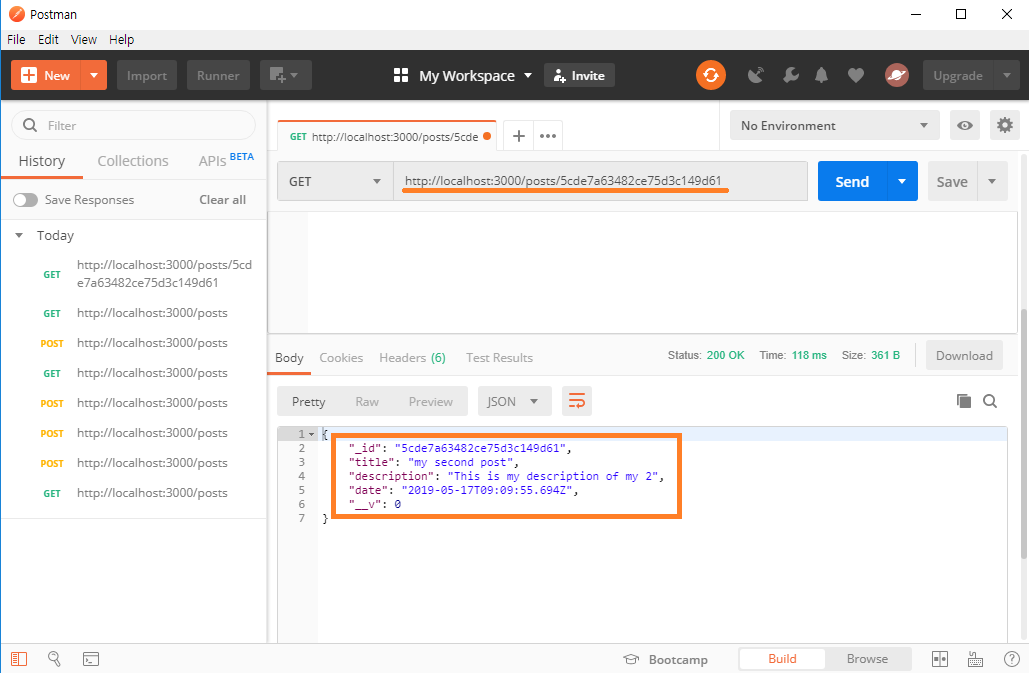This screenshot has width=1029, height=673.
Task: Copy response body to clipboard icon
Action: (x=963, y=401)
